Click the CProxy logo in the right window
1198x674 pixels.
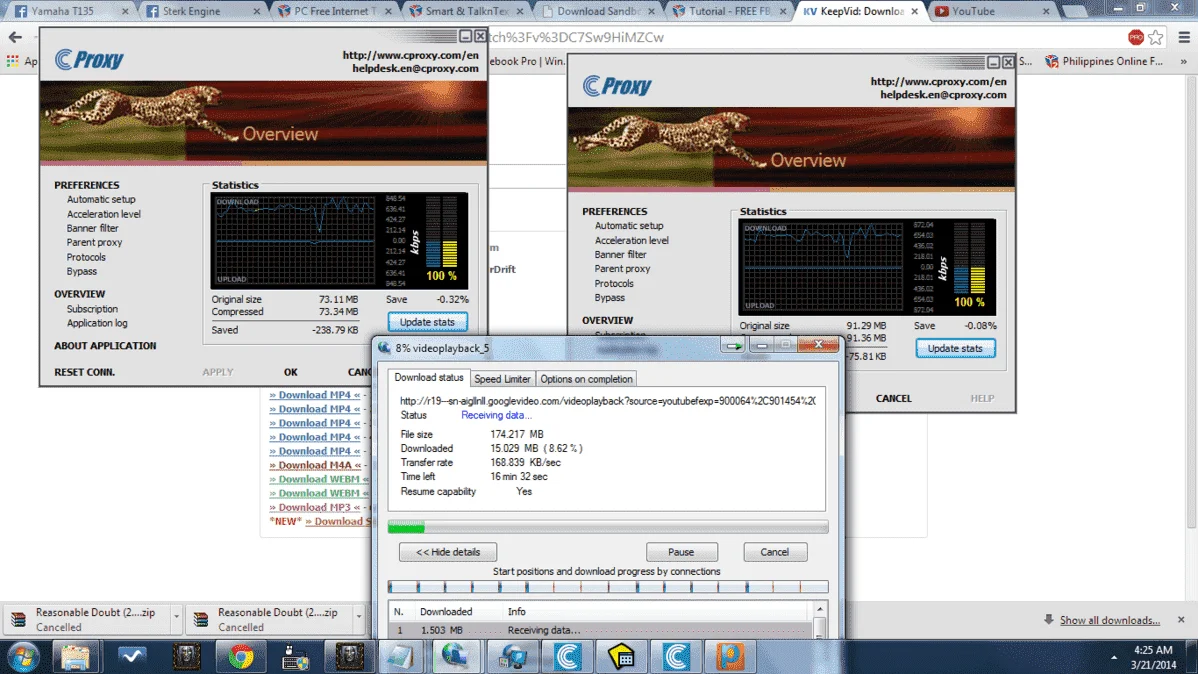coord(617,85)
